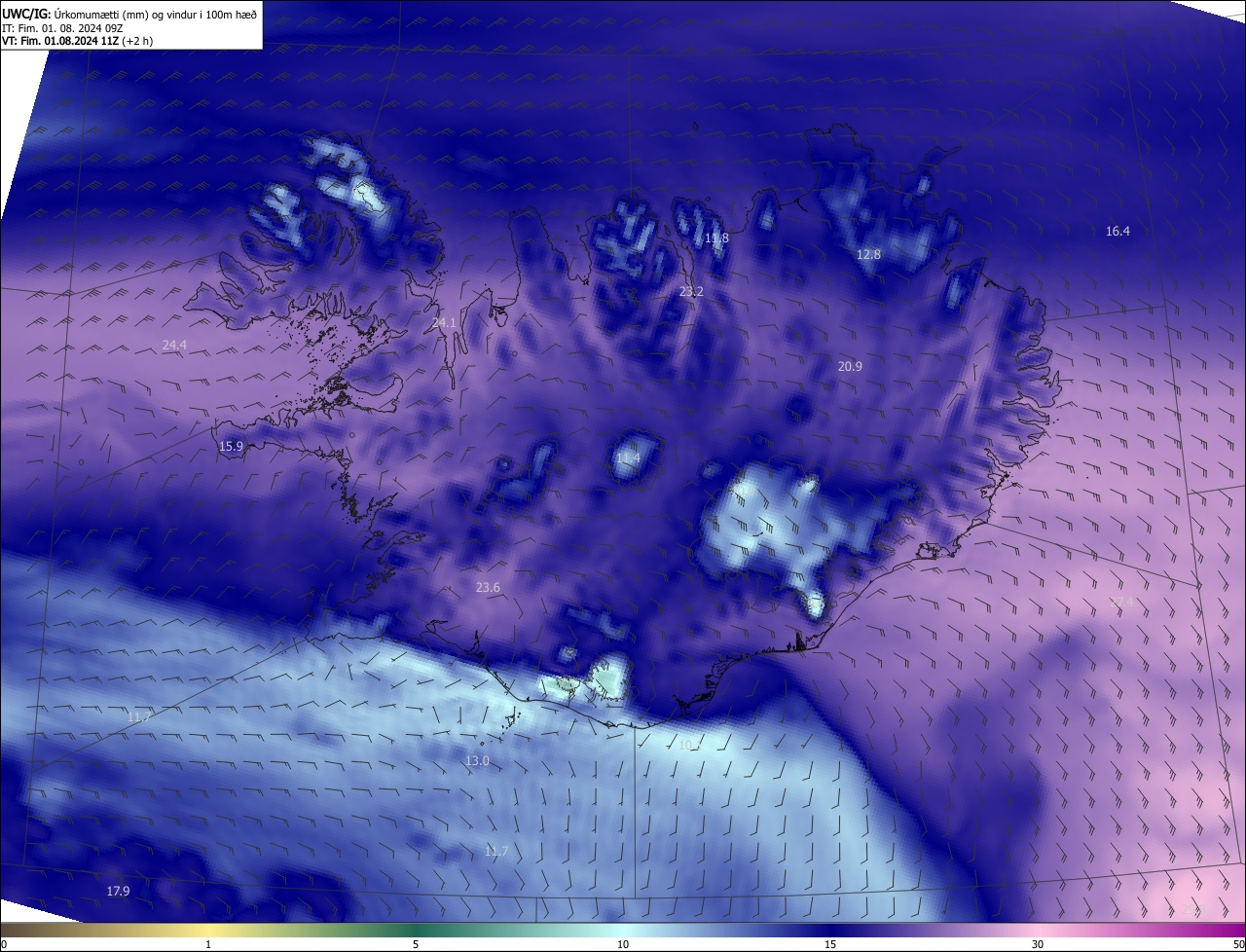Click the 11.8 value label

tap(716, 238)
